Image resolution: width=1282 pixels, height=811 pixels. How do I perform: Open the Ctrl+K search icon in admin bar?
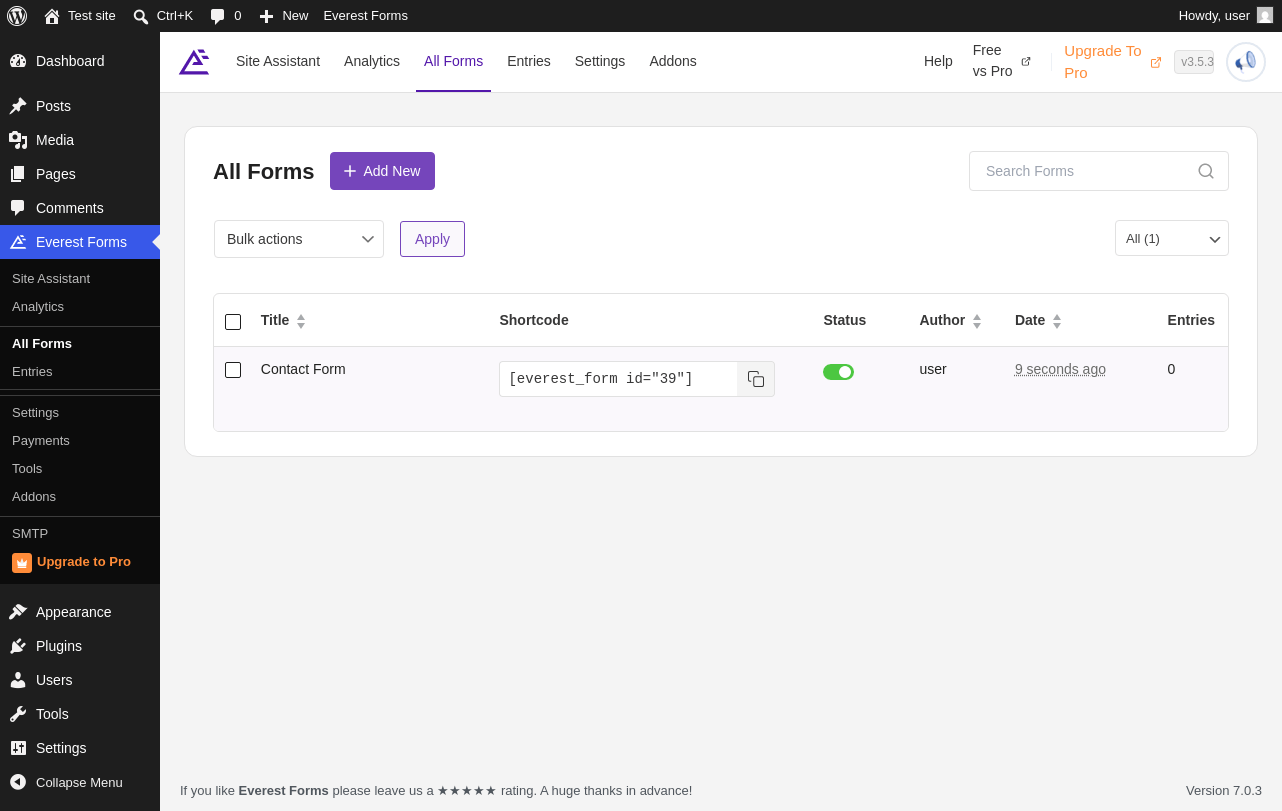141,16
